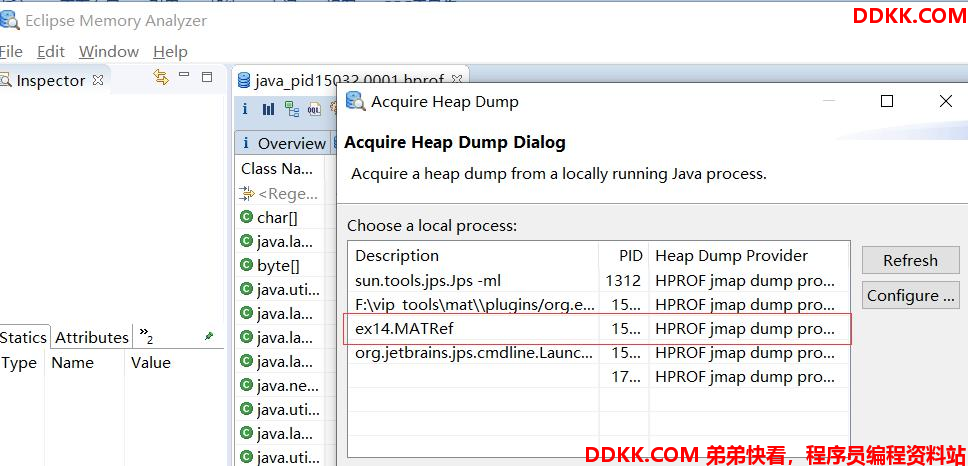Click the Inspector tab magnifier icon
The image size is (968, 466).
pyautogui.click(x=6, y=80)
